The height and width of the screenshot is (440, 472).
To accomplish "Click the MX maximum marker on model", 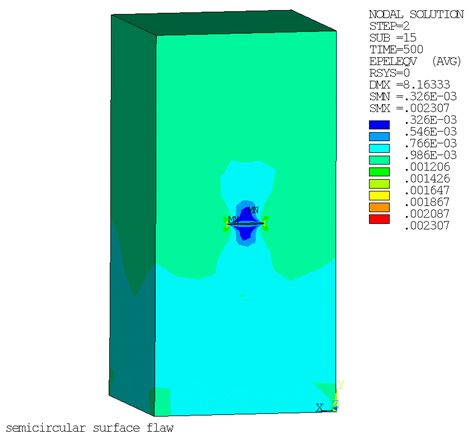I will [x=234, y=220].
